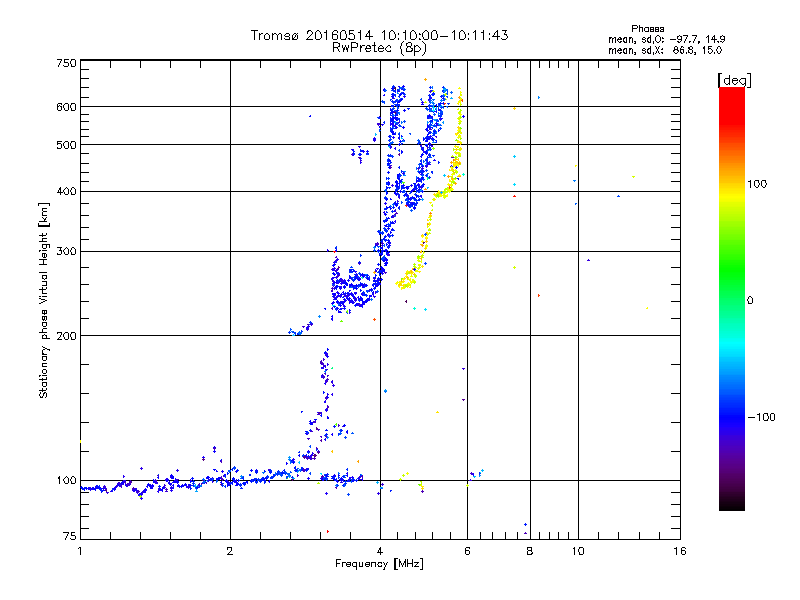
Task: Click the height axis tick label "200"
Action: click(66, 336)
